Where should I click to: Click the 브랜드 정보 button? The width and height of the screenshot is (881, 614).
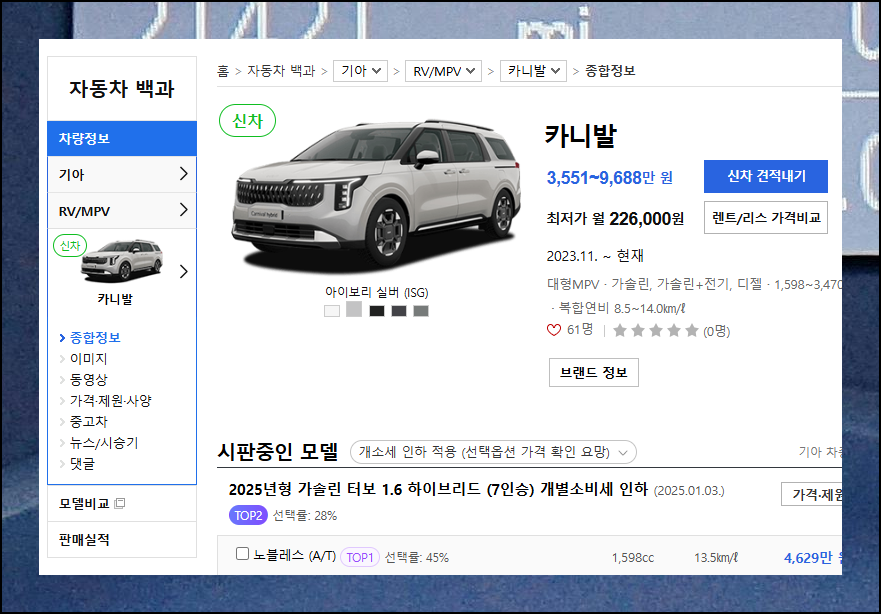click(x=594, y=372)
